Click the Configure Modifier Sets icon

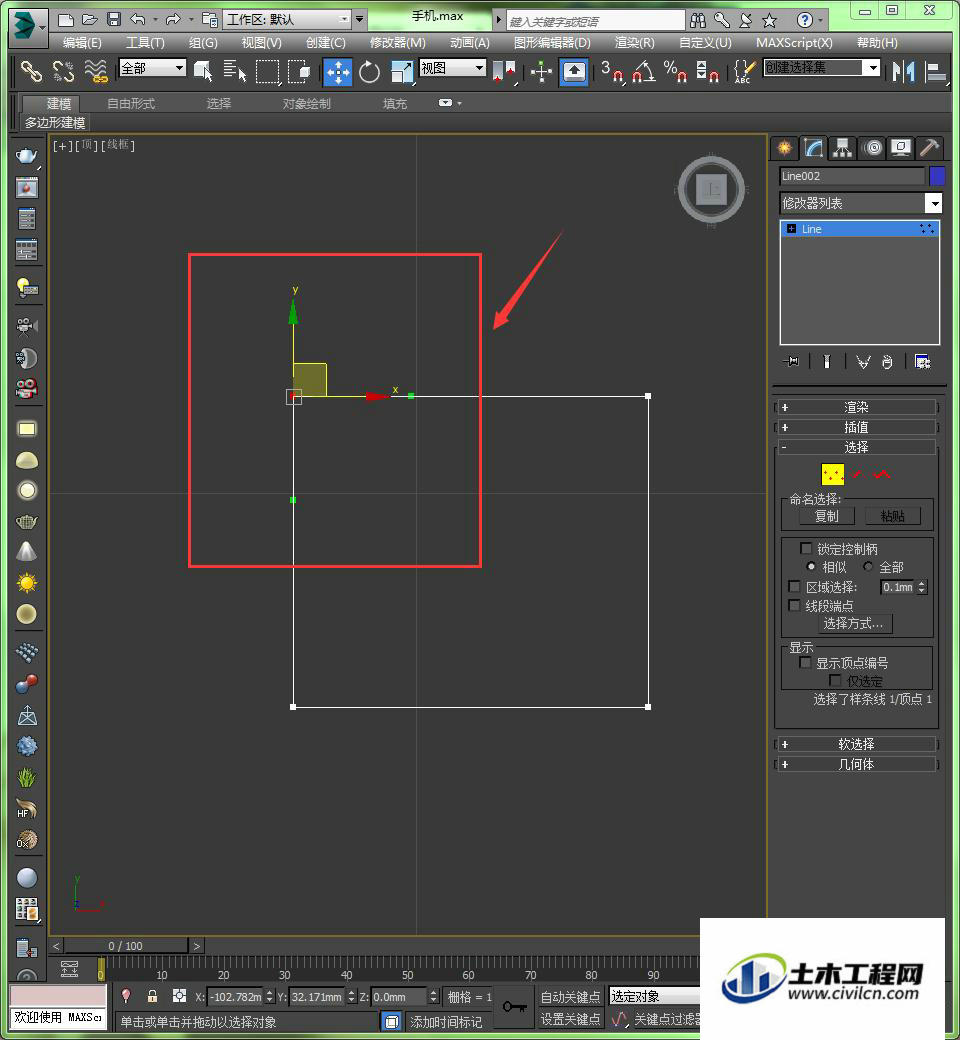[x=922, y=361]
